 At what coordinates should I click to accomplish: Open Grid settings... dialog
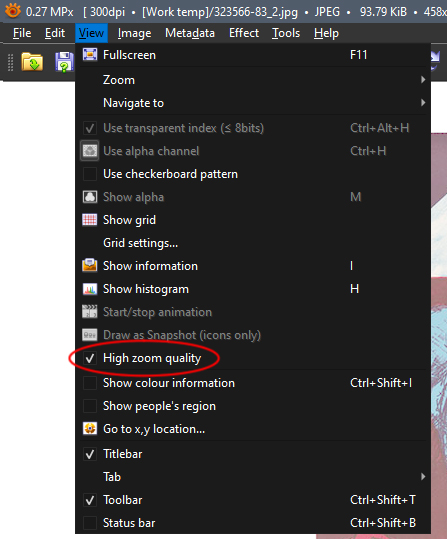(x=141, y=243)
